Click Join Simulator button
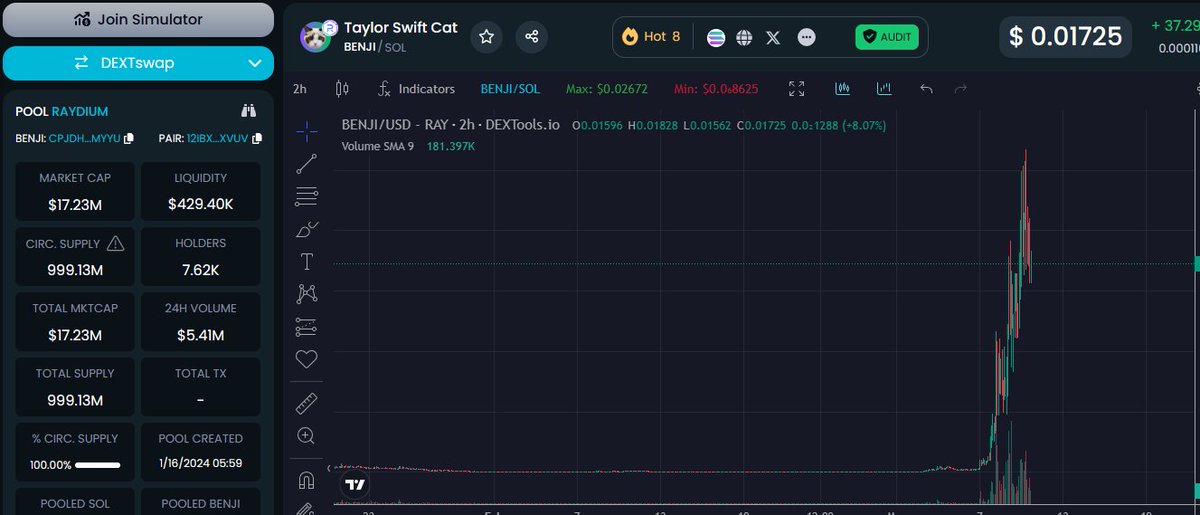Image resolution: width=1200 pixels, height=515 pixels. tap(138, 20)
